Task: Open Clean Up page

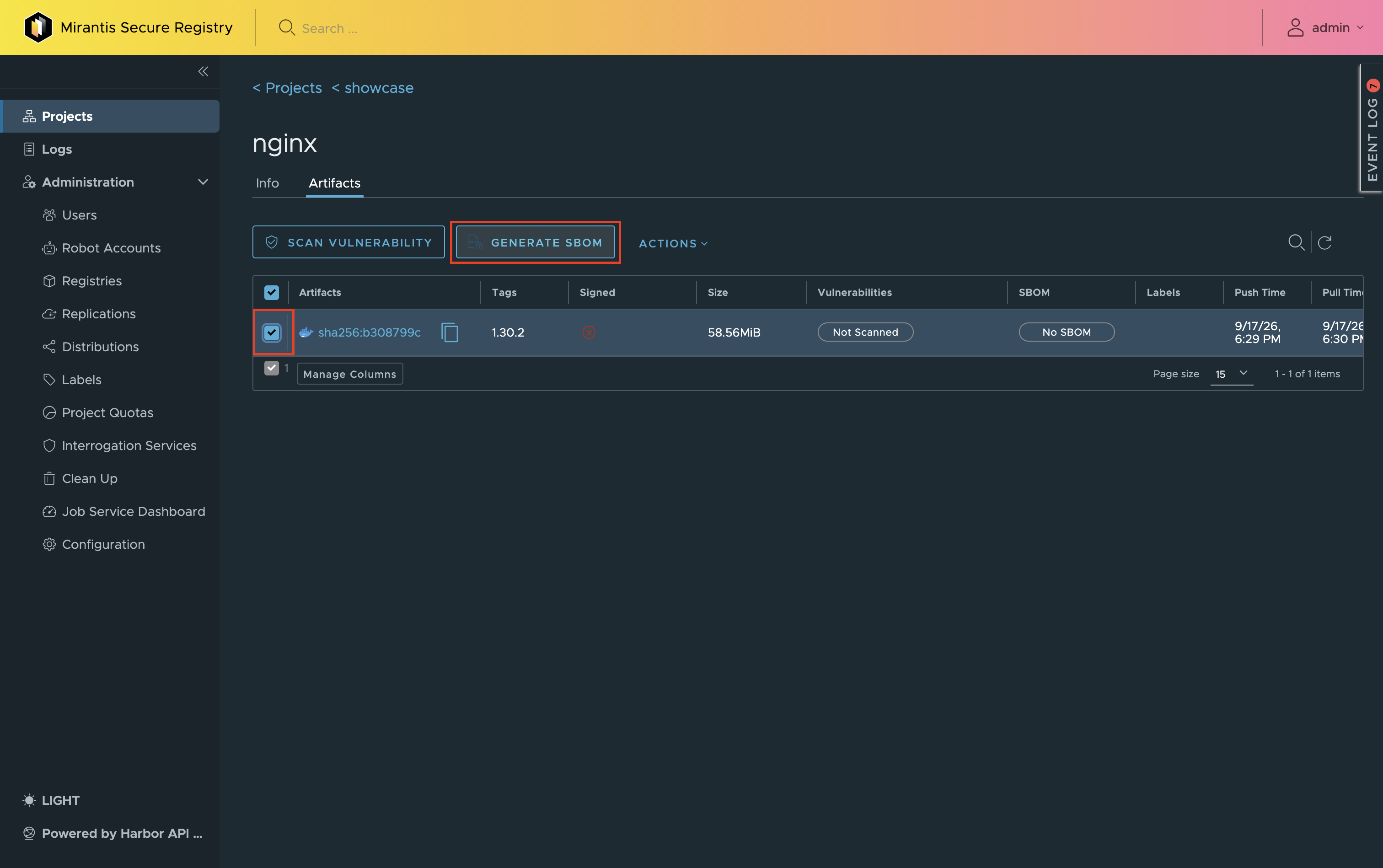Action: 90,479
